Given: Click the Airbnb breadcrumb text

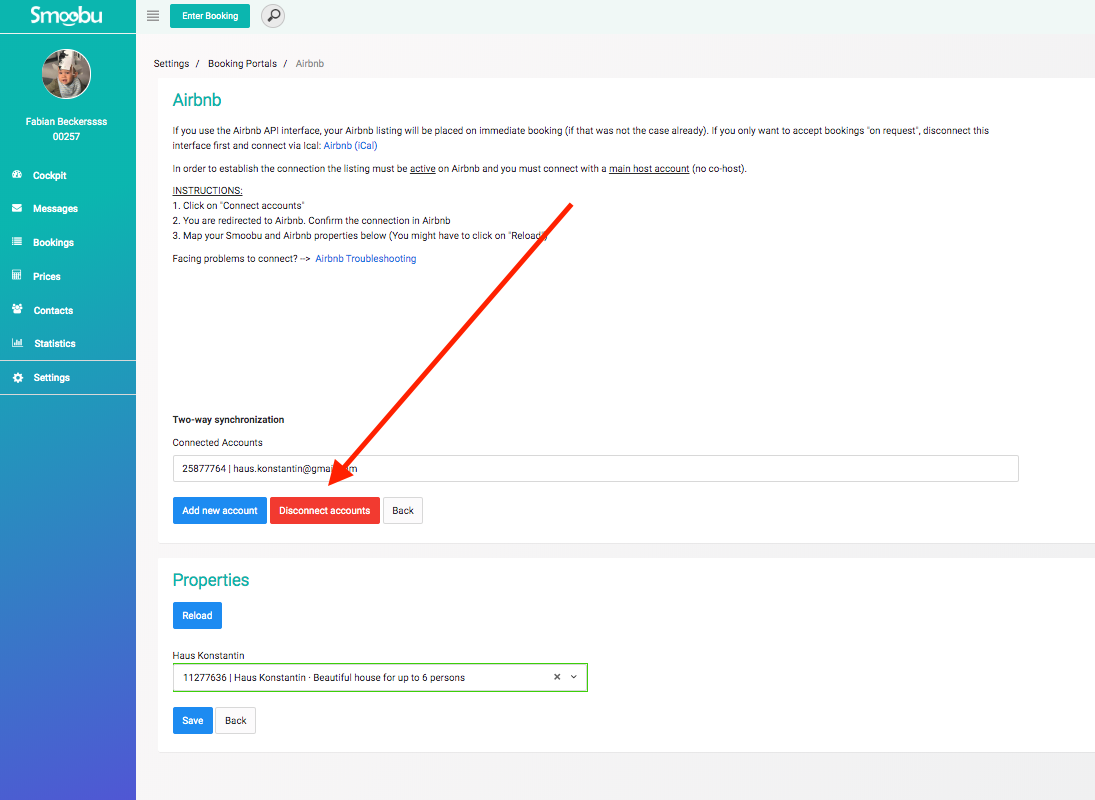Looking at the screenshot, I should coord(310,64).
